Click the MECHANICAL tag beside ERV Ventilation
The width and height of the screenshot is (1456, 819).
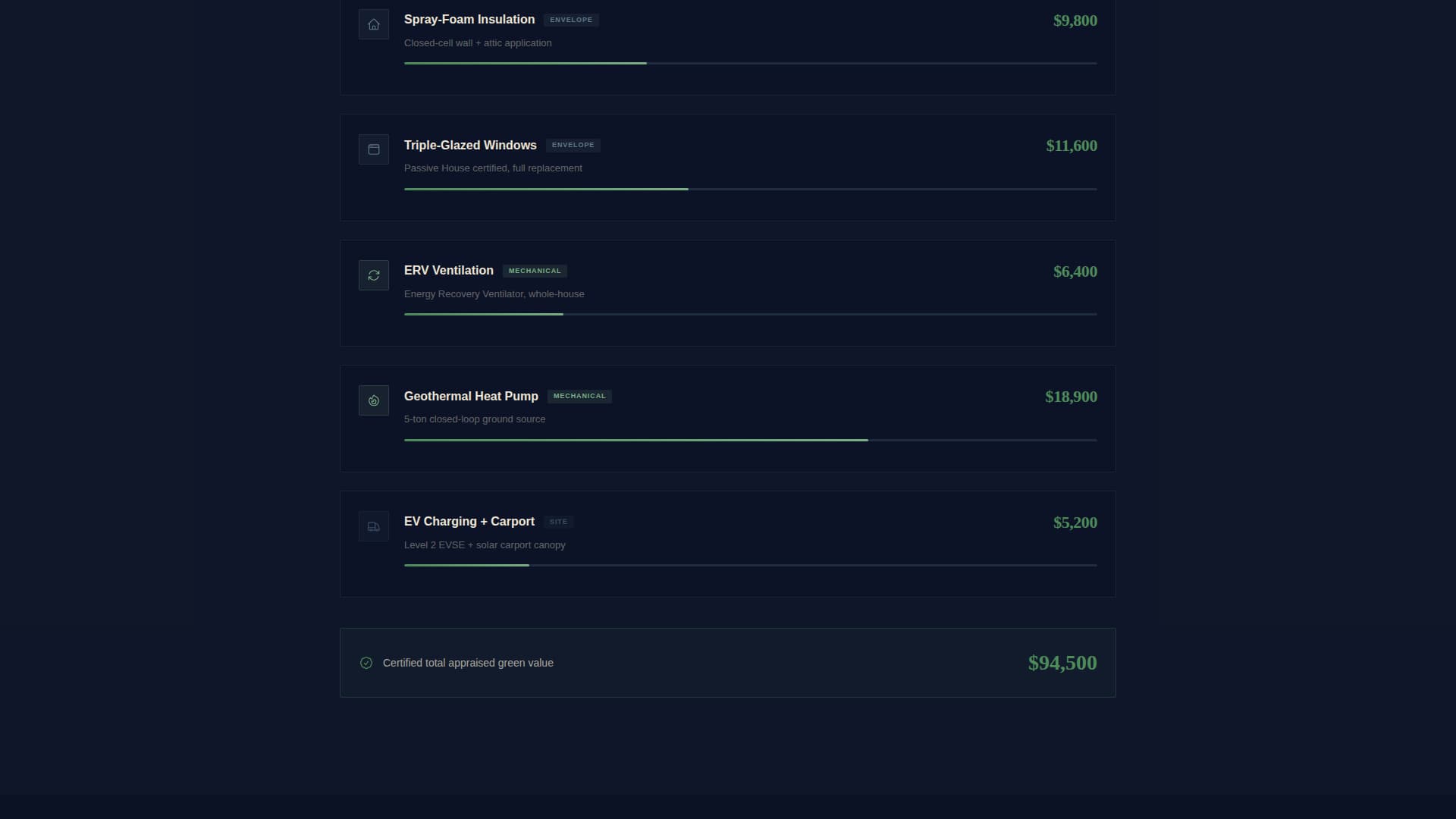point(535,271)
